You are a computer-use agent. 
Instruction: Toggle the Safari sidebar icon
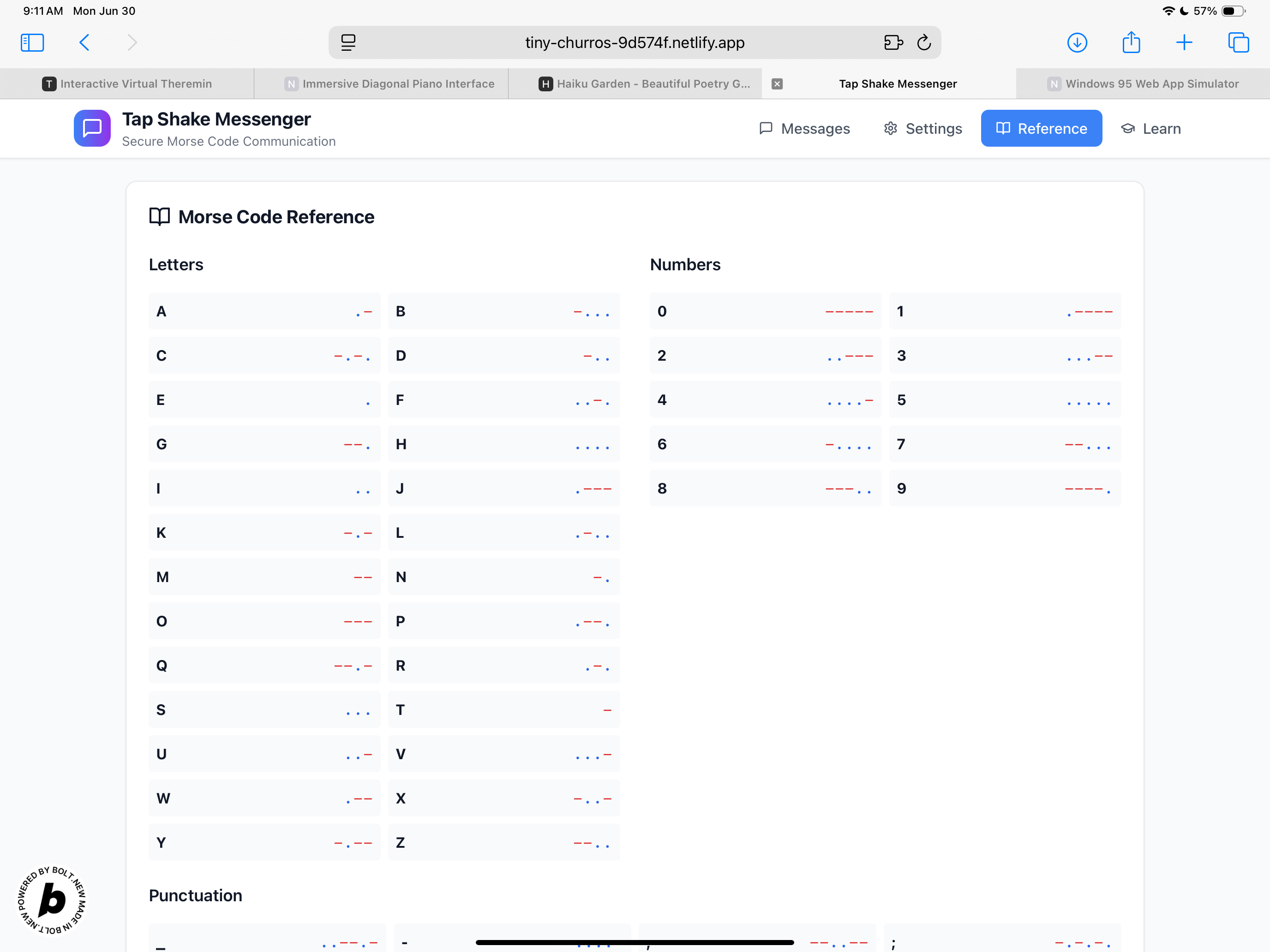tap(32, 42)
